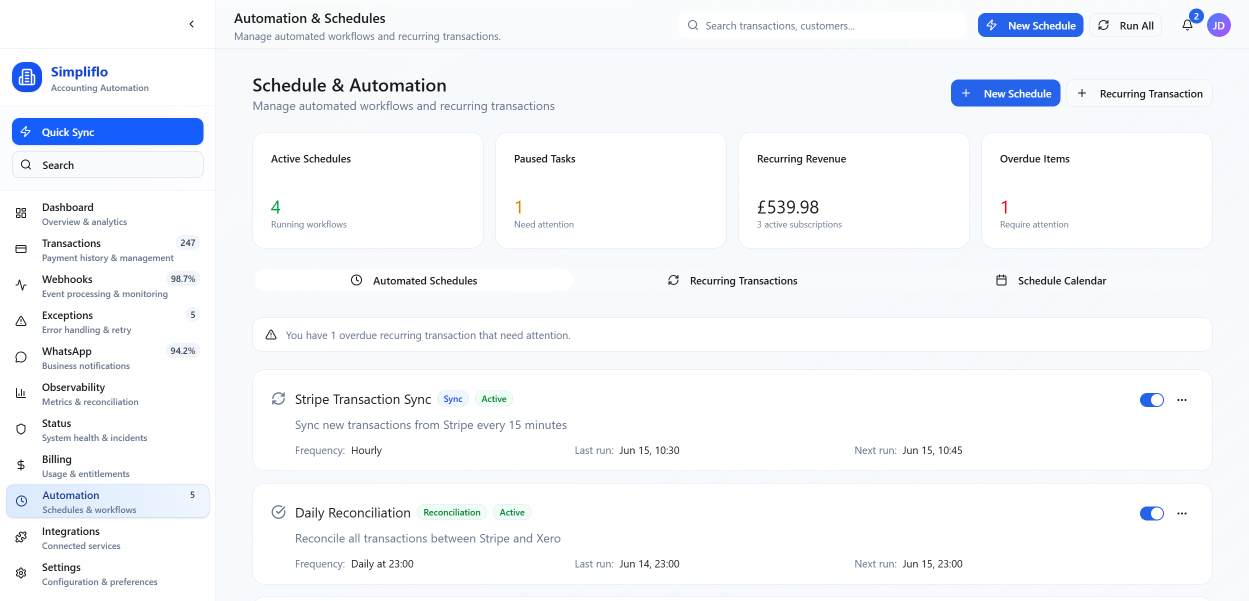
Task: Open the Schedule Calendar tab
Action: [x=1050, y=281]
